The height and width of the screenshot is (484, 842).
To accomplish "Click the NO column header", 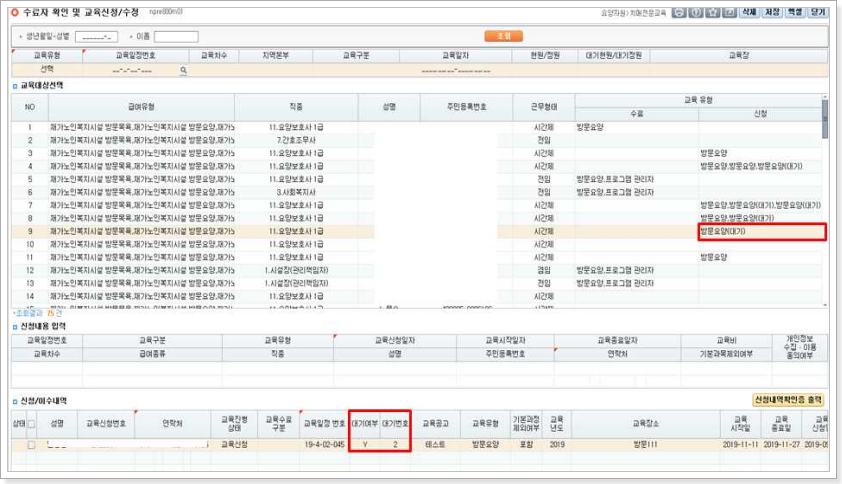I will pos(30,107).
